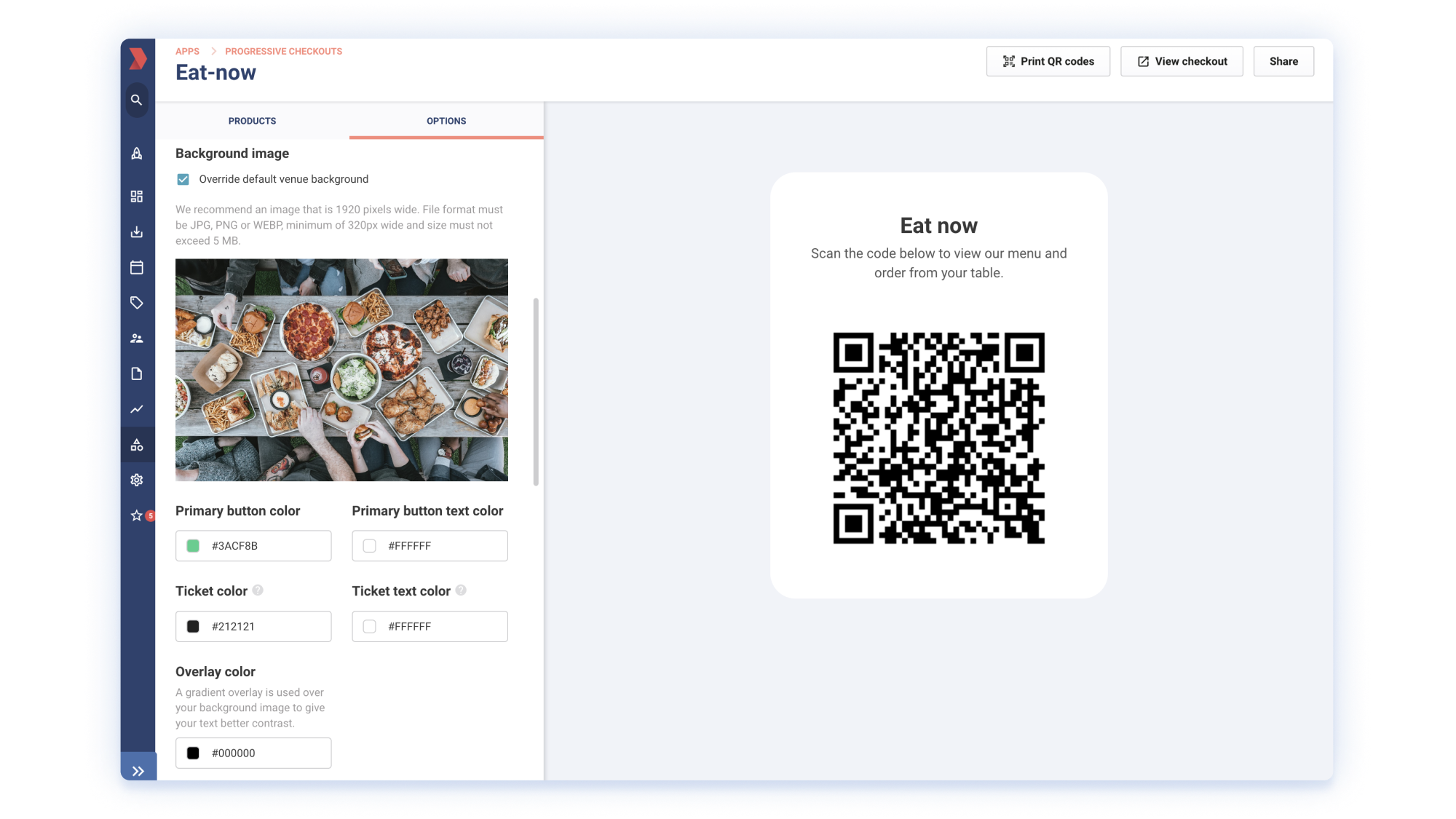Screen dimensions: 1456x819
Task: Click the download tray icon in the sidebar
Action: pos(137,232)
